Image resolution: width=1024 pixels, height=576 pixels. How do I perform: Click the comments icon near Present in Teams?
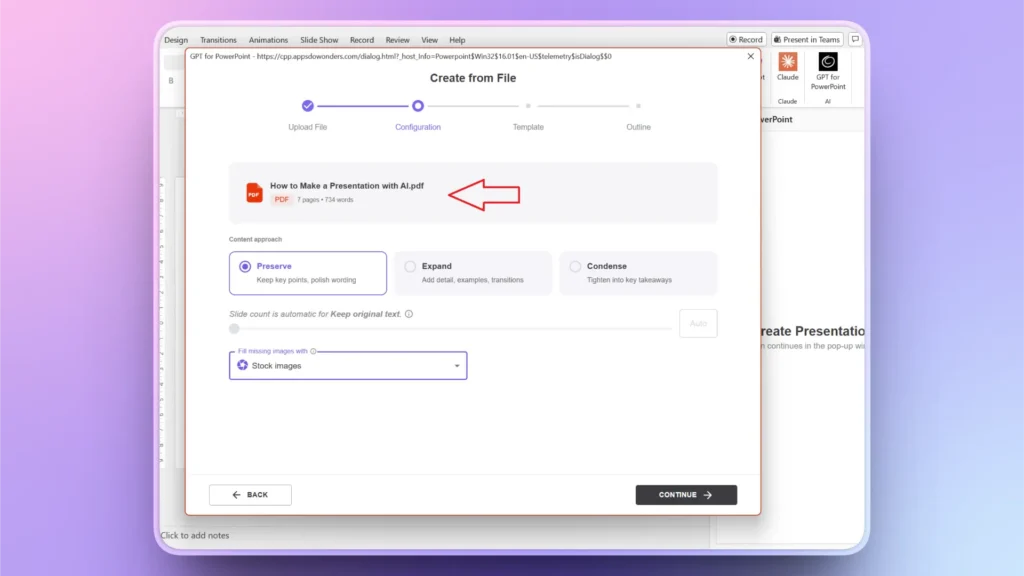point(855,39)
